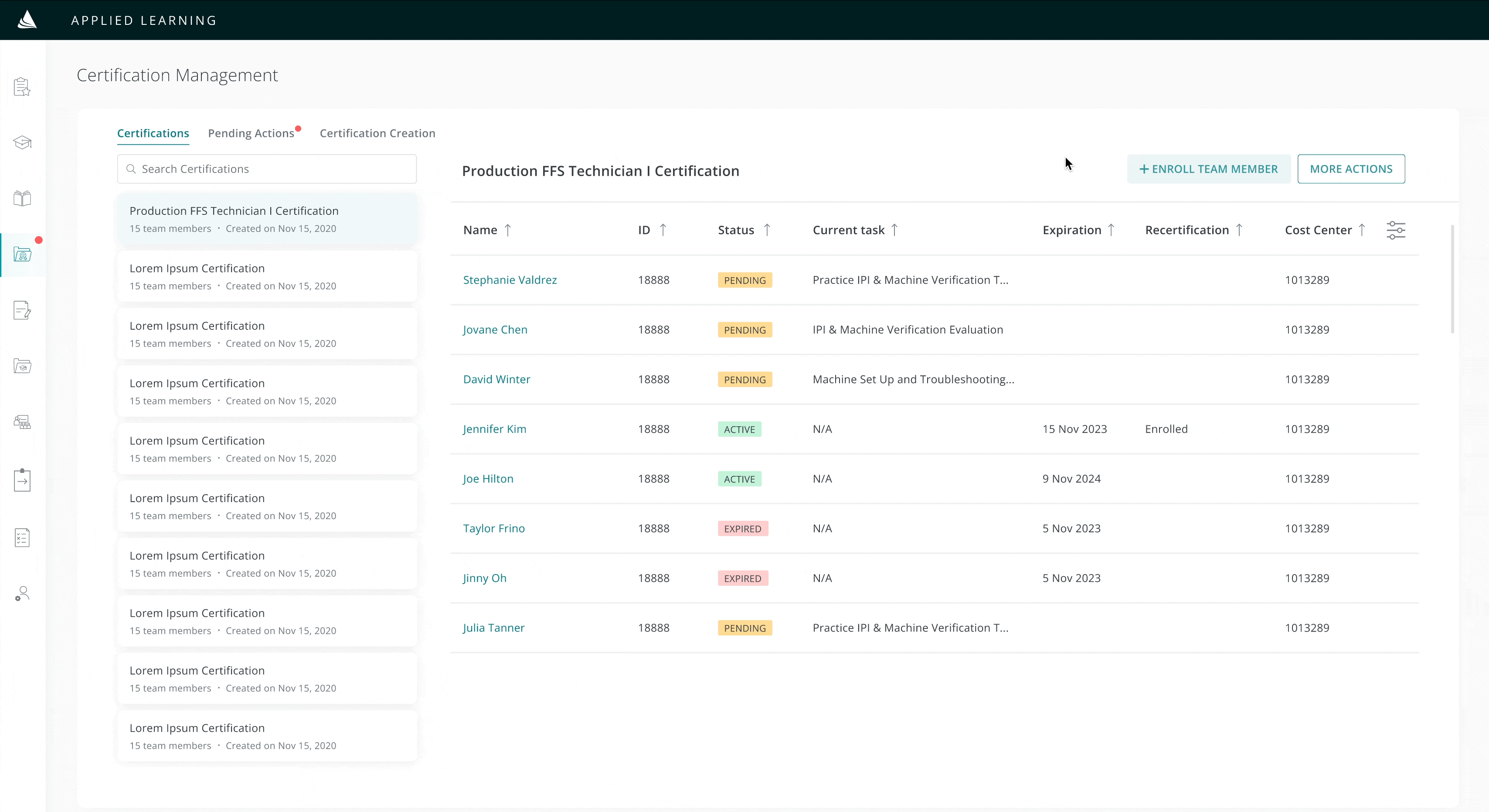Click the Search Certifications field
The height and width of the screenshot is (812, 1489).
[266, 169]
